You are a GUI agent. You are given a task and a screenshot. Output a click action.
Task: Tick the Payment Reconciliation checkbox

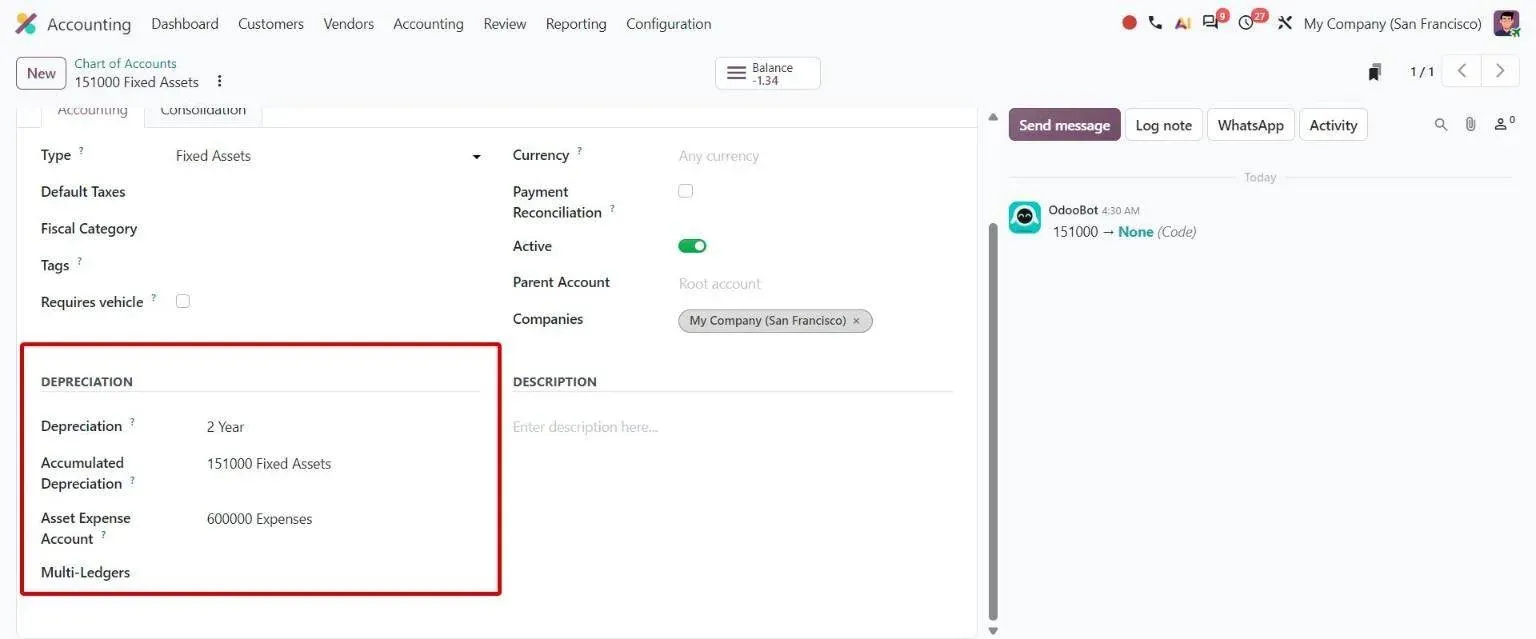[685, 191]
